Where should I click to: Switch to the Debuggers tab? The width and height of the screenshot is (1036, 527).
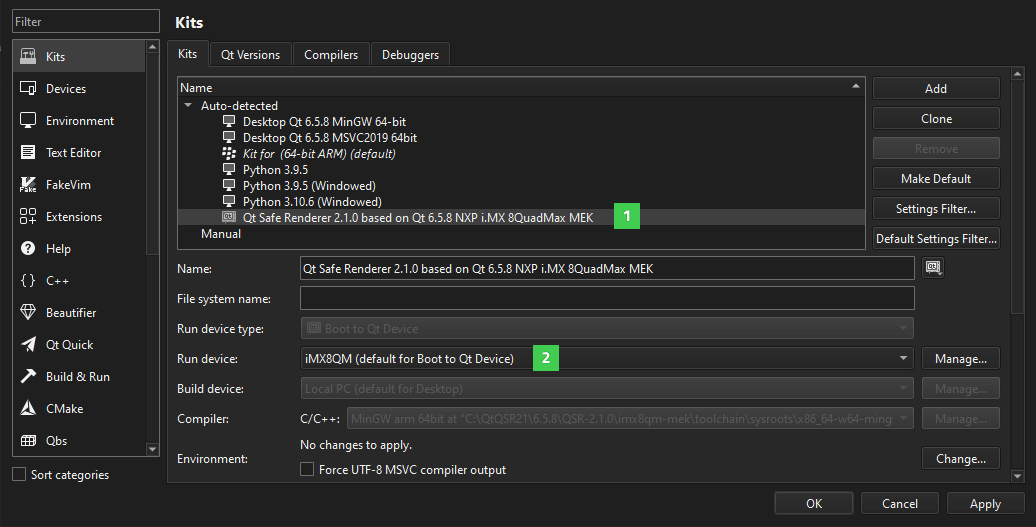click(410, 55)
